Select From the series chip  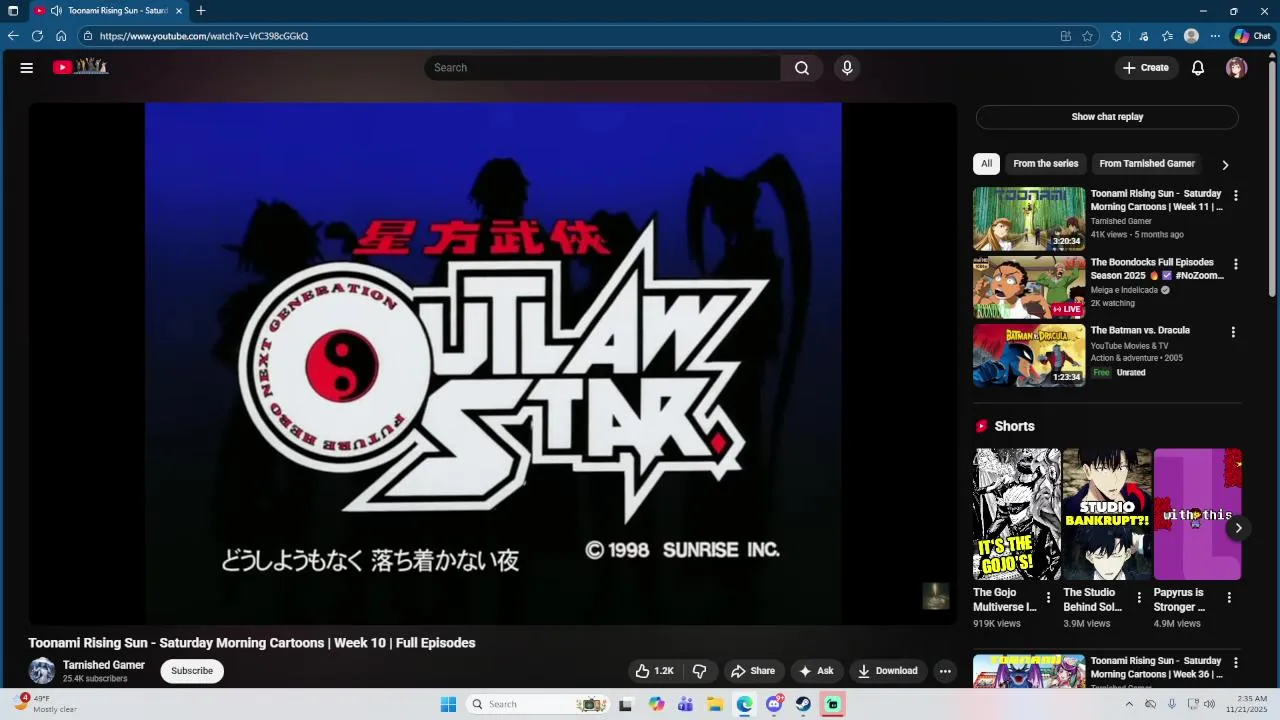click(1046, 164)
